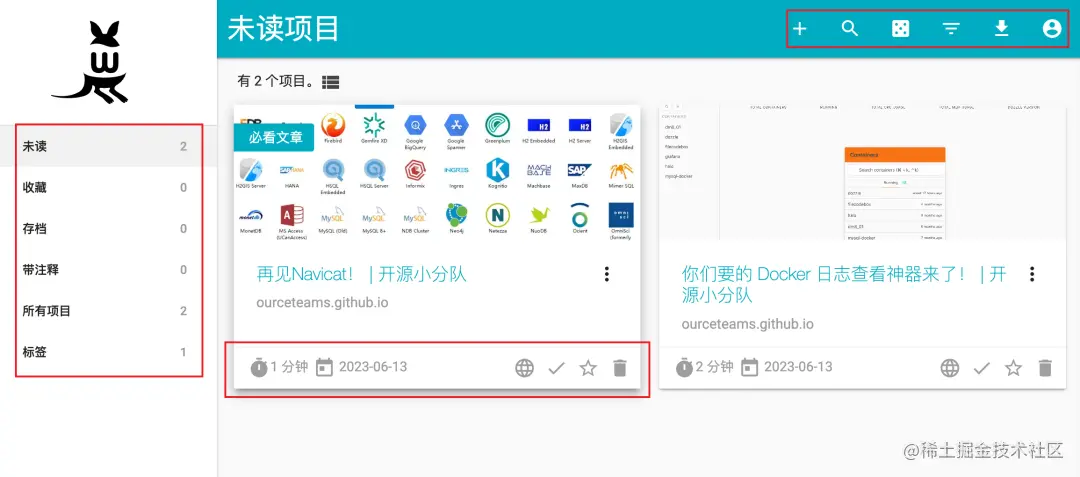This screenshot has width=1080, height=477.
Task: Open the search magnifier icon
Action: coord(850,29)
